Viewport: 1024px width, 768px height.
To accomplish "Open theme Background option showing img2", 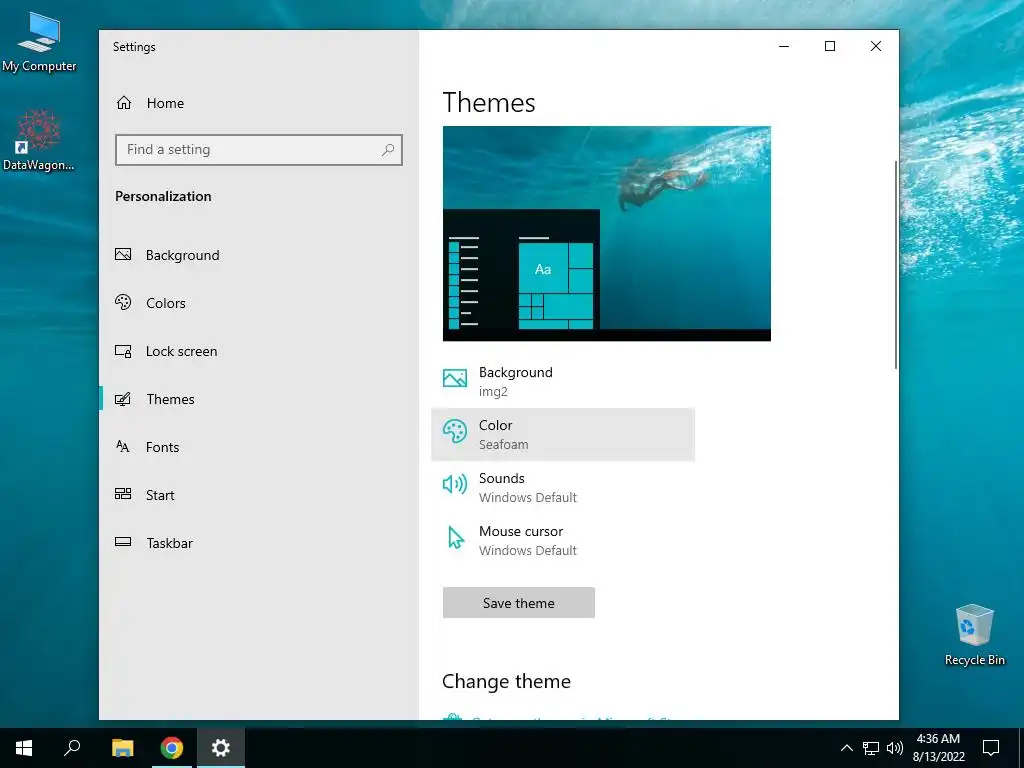I will pos(563,381).
